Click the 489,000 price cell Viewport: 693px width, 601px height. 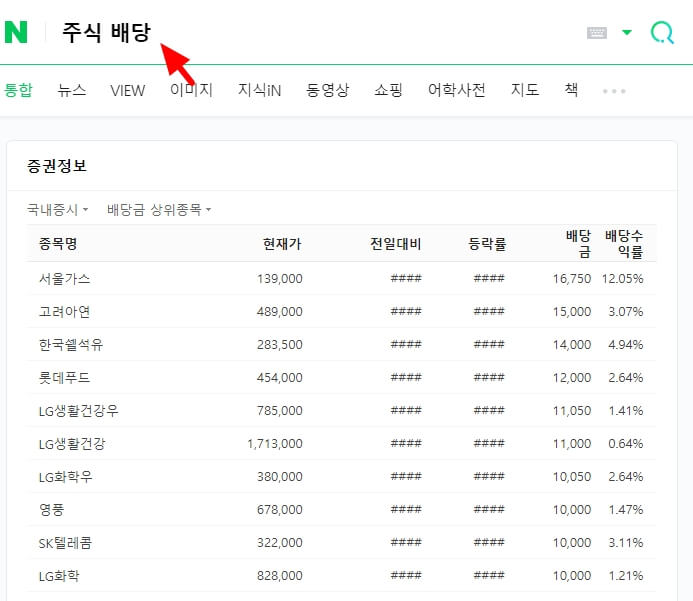(x=280, y=312)
